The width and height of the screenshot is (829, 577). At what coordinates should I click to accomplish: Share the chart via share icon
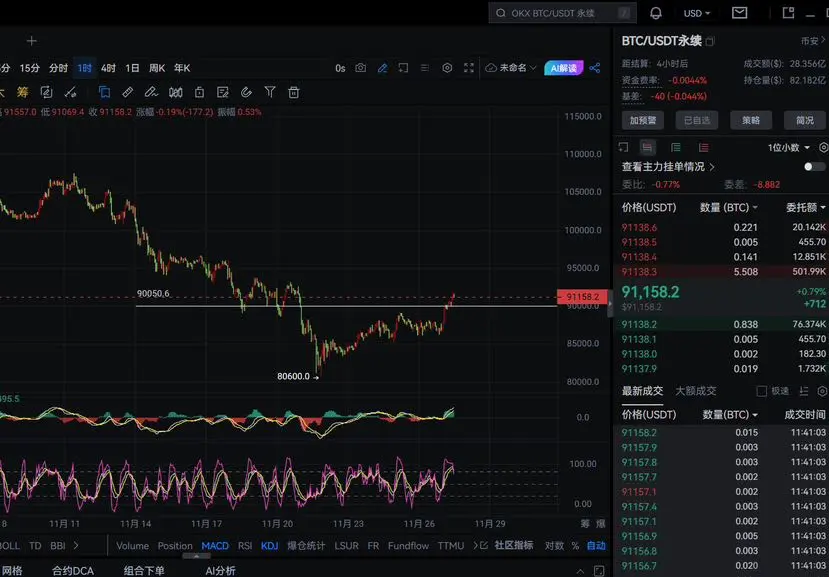[x=595, y=68]
